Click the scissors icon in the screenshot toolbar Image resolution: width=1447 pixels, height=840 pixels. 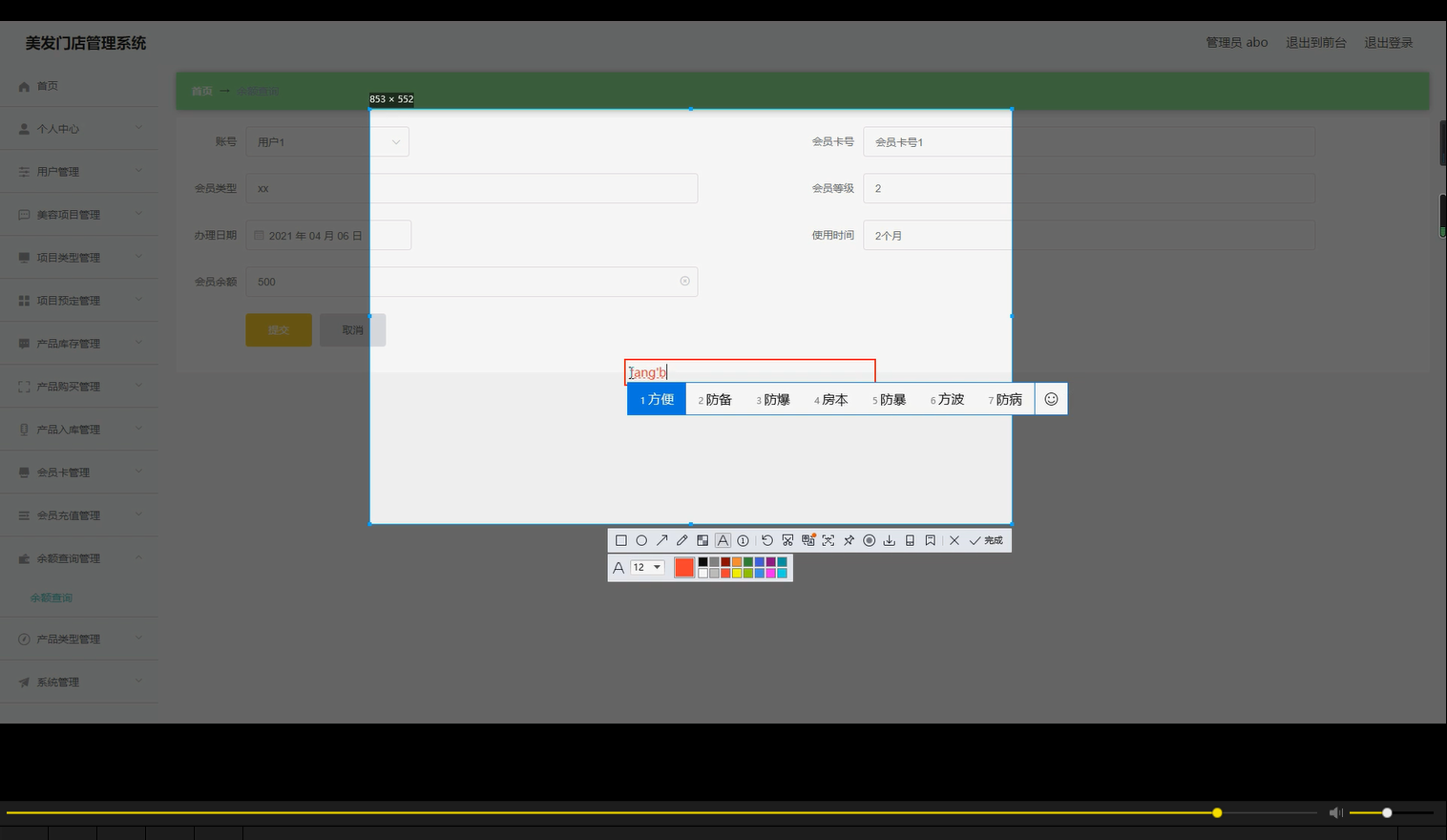pos(787,540)
